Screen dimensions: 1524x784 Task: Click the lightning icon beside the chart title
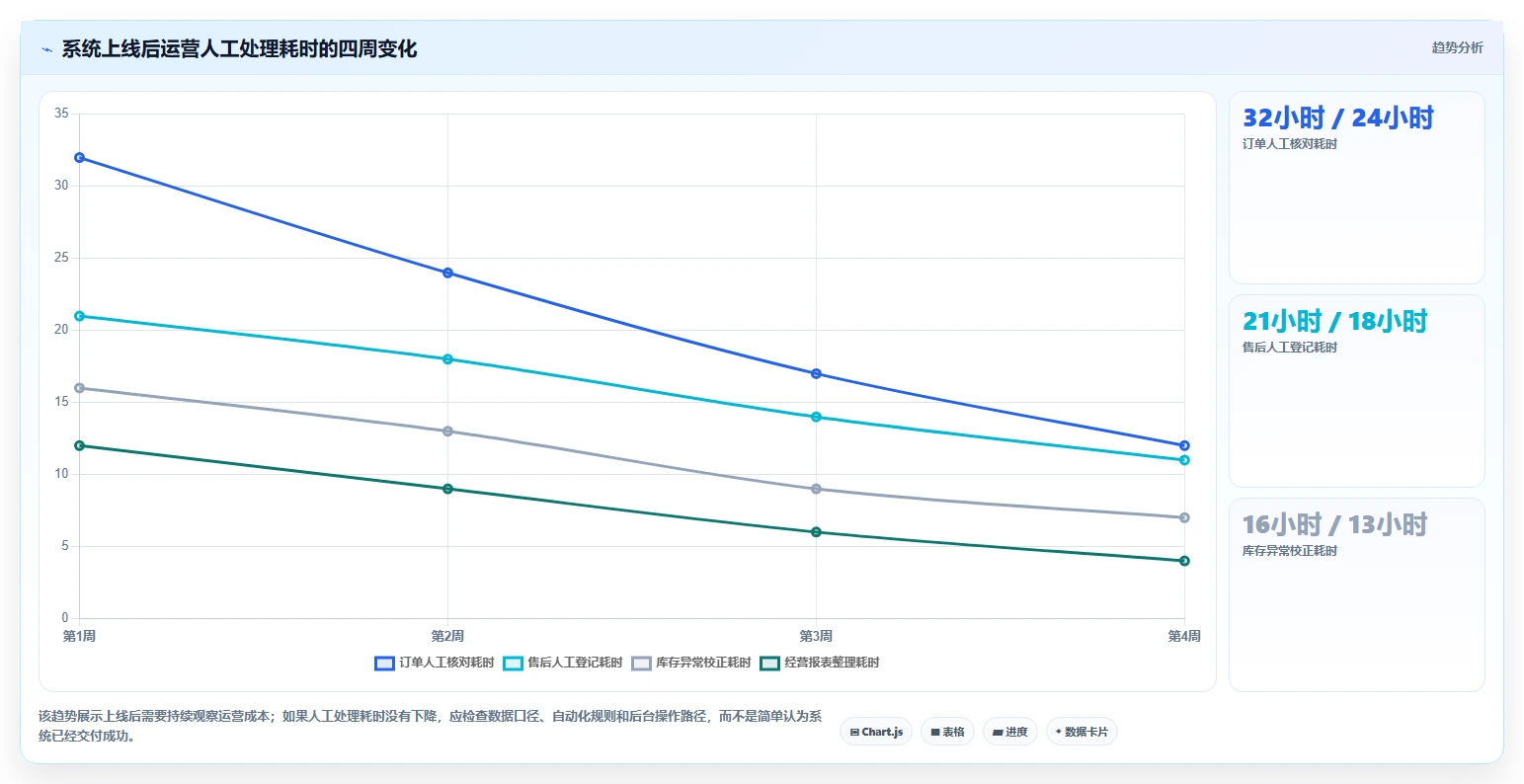(46, 49)
